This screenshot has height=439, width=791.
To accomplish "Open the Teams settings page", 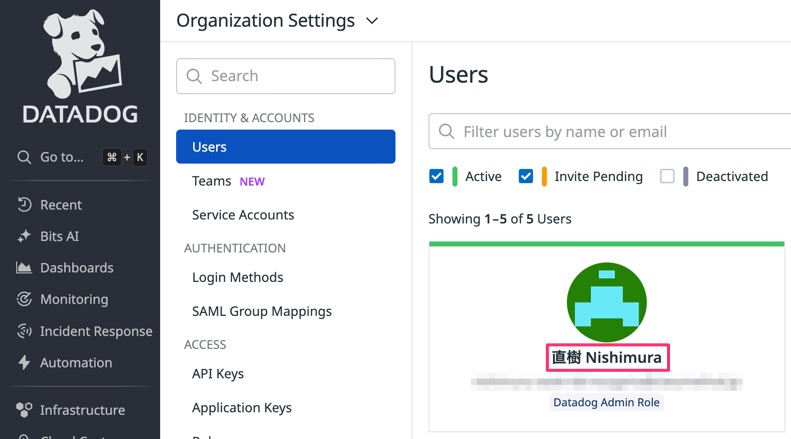I will (x=211, y=181).
